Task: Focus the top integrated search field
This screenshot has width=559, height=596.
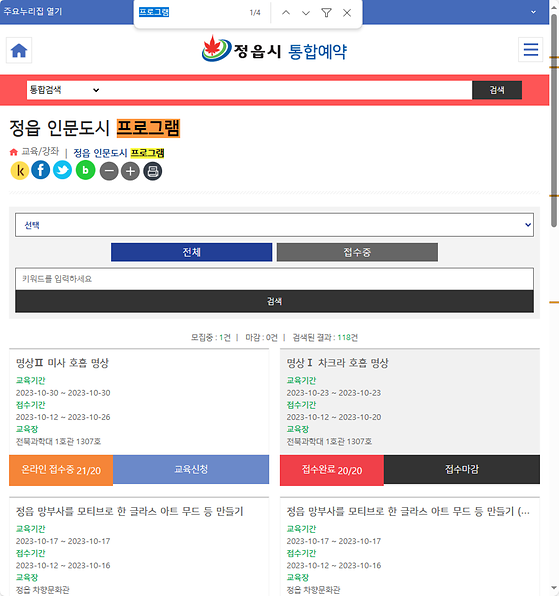Action: coord(287,90)
